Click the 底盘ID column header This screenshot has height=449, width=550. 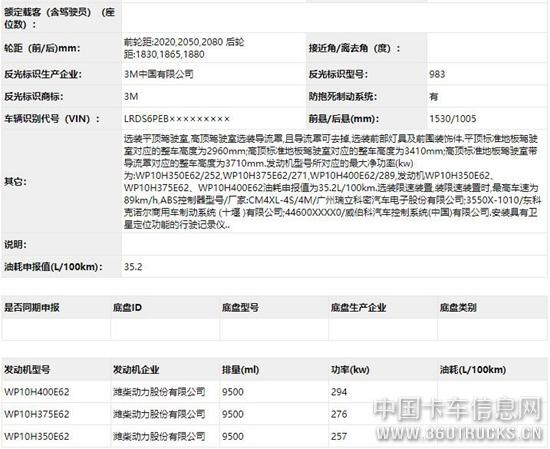127,308
